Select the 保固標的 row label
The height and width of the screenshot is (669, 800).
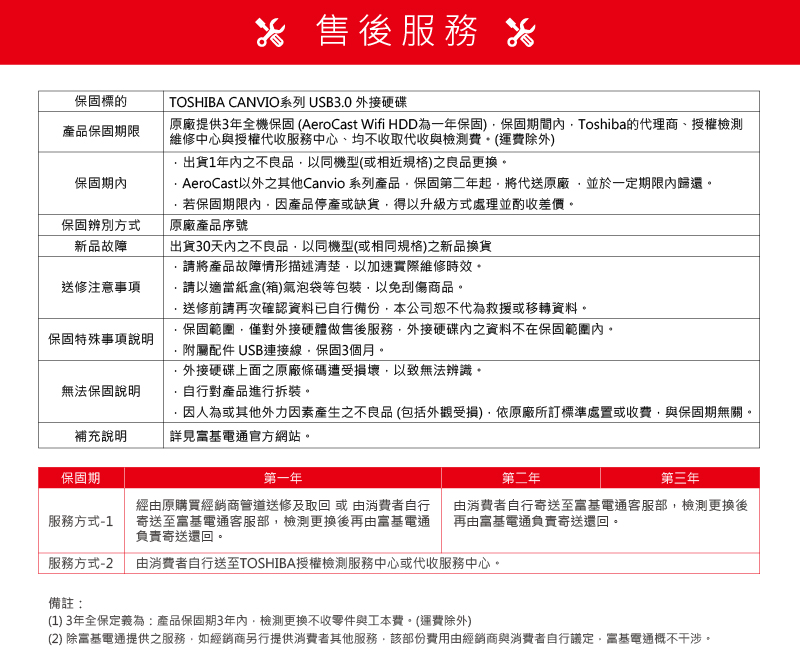101,102
